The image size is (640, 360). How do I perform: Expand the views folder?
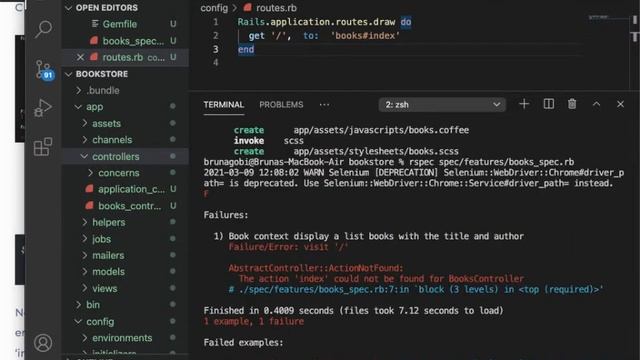[x=84, y=288]
